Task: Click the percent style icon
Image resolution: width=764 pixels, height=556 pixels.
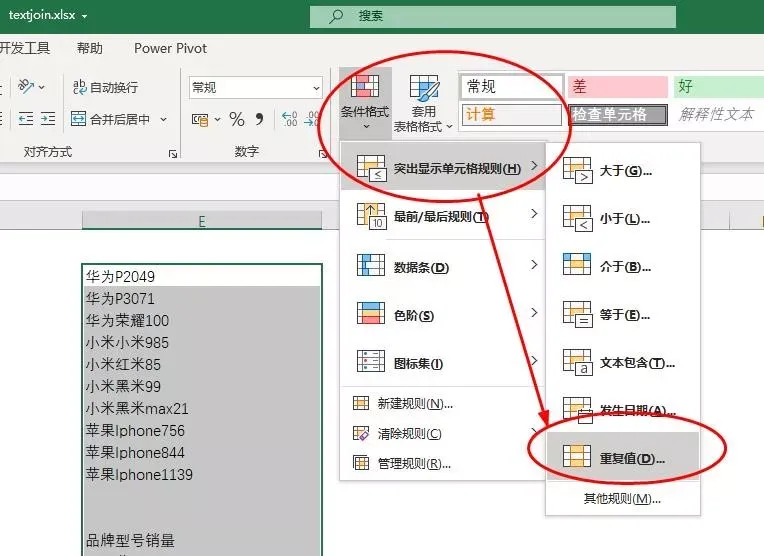Action: (237, 119)
